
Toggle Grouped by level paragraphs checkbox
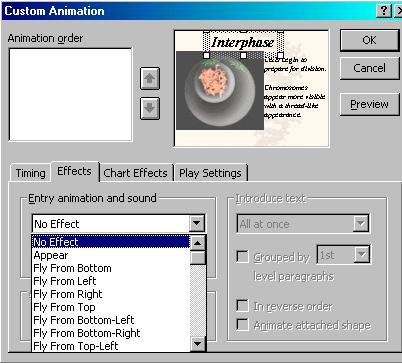(x=242, y=257)
